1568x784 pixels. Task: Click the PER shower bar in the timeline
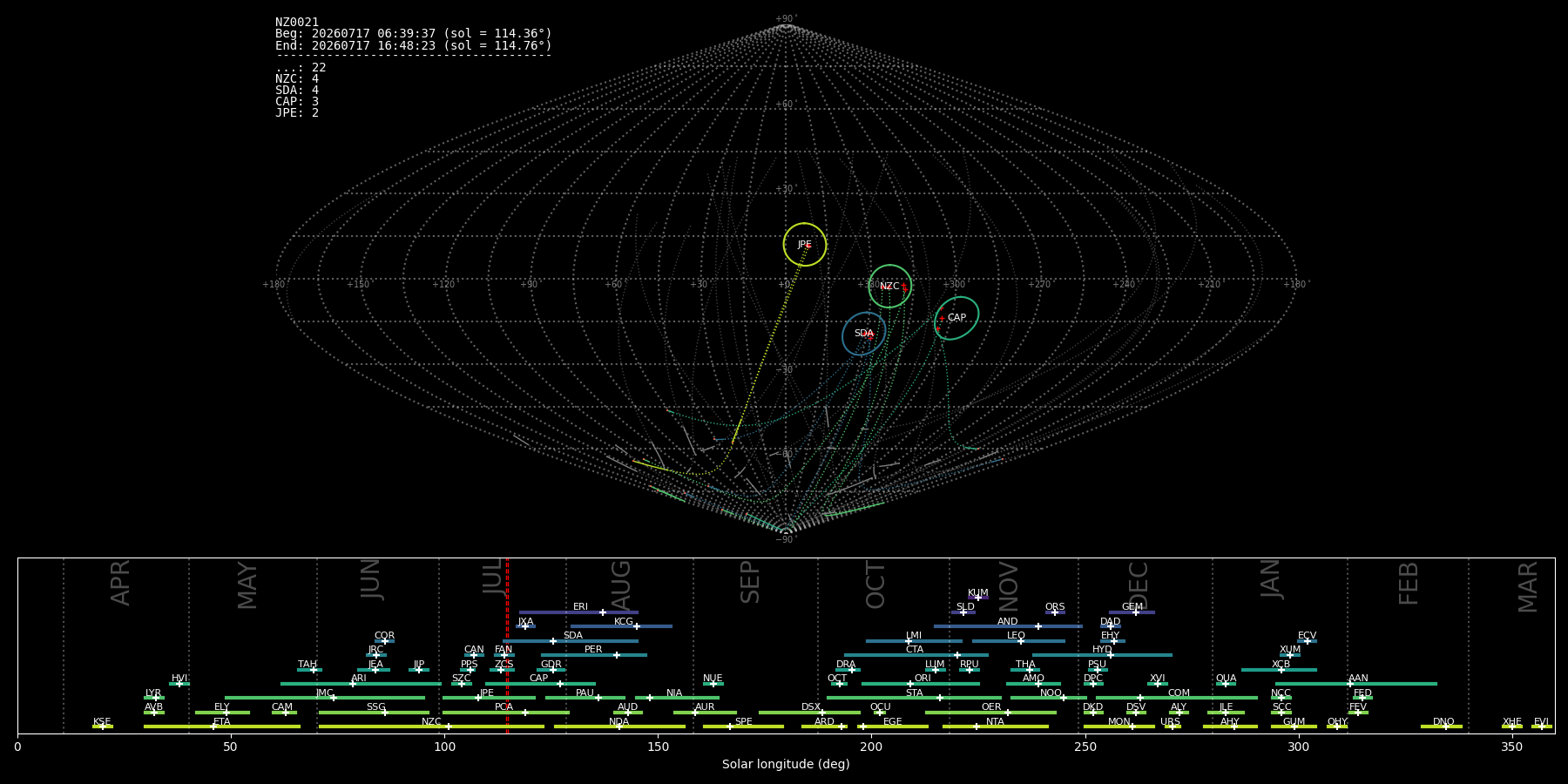(x=593, y=655)
